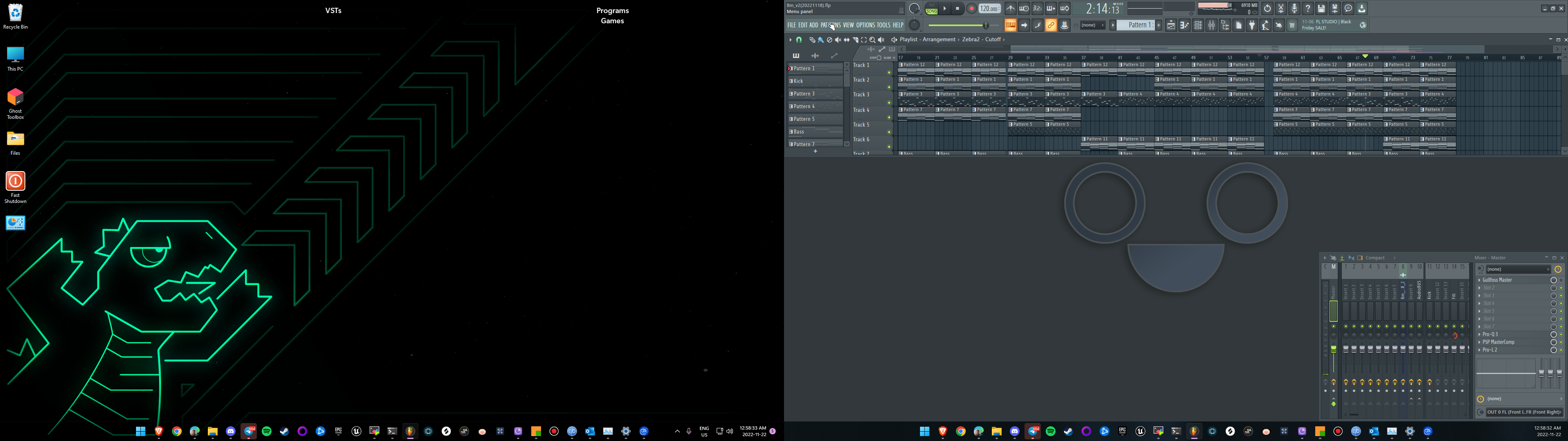Image resolution: width=1568 pixels, height=441 pixels.
Task: Toggle the 3-2-1 countdown before recording
Action: [1037, 9]
